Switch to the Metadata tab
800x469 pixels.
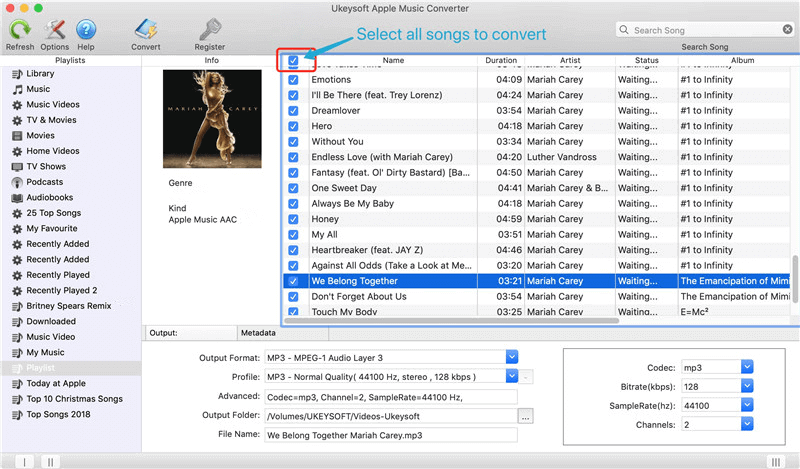pyautogui.click(x=283, y=333)
